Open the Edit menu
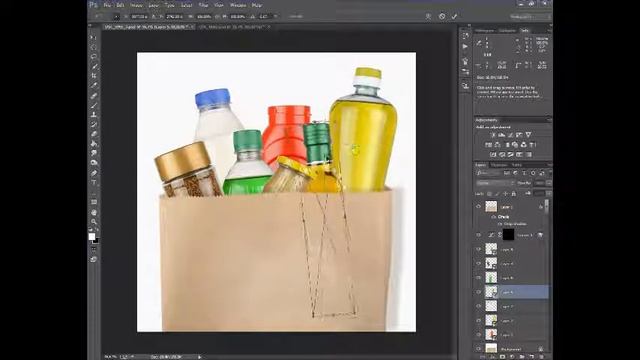 120,5
